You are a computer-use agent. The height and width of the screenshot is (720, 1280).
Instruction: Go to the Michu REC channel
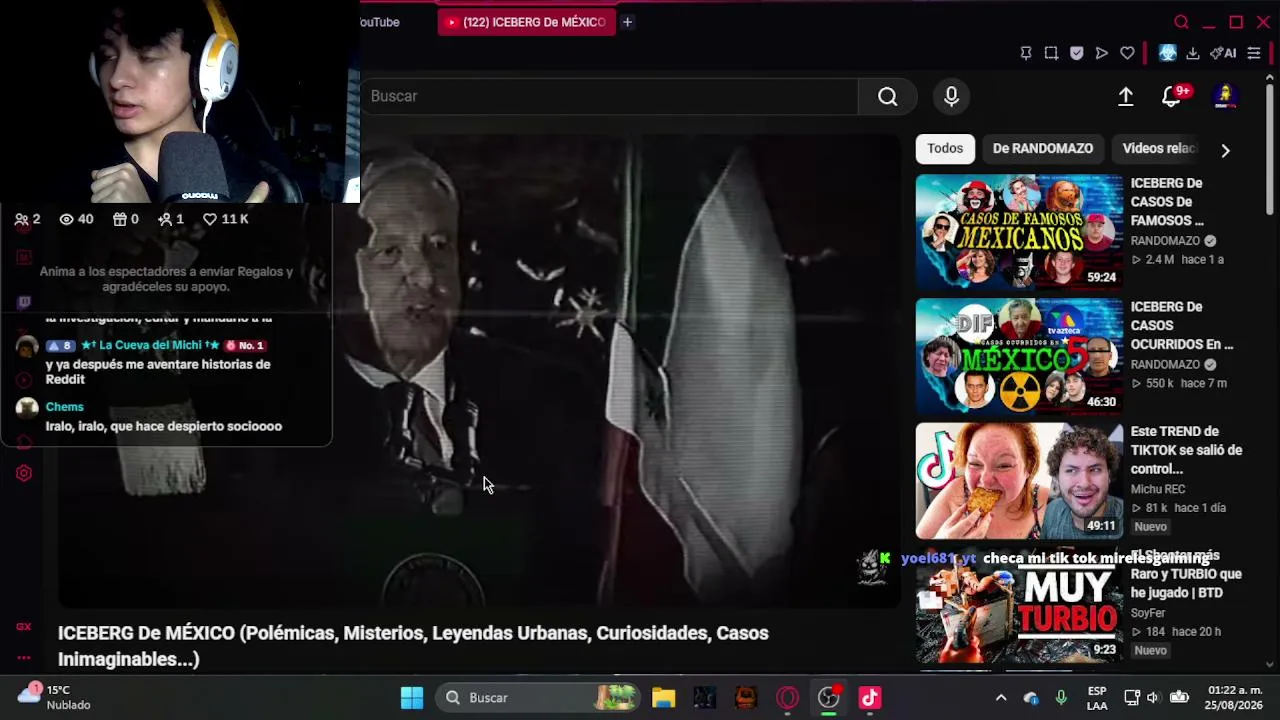1158,489
